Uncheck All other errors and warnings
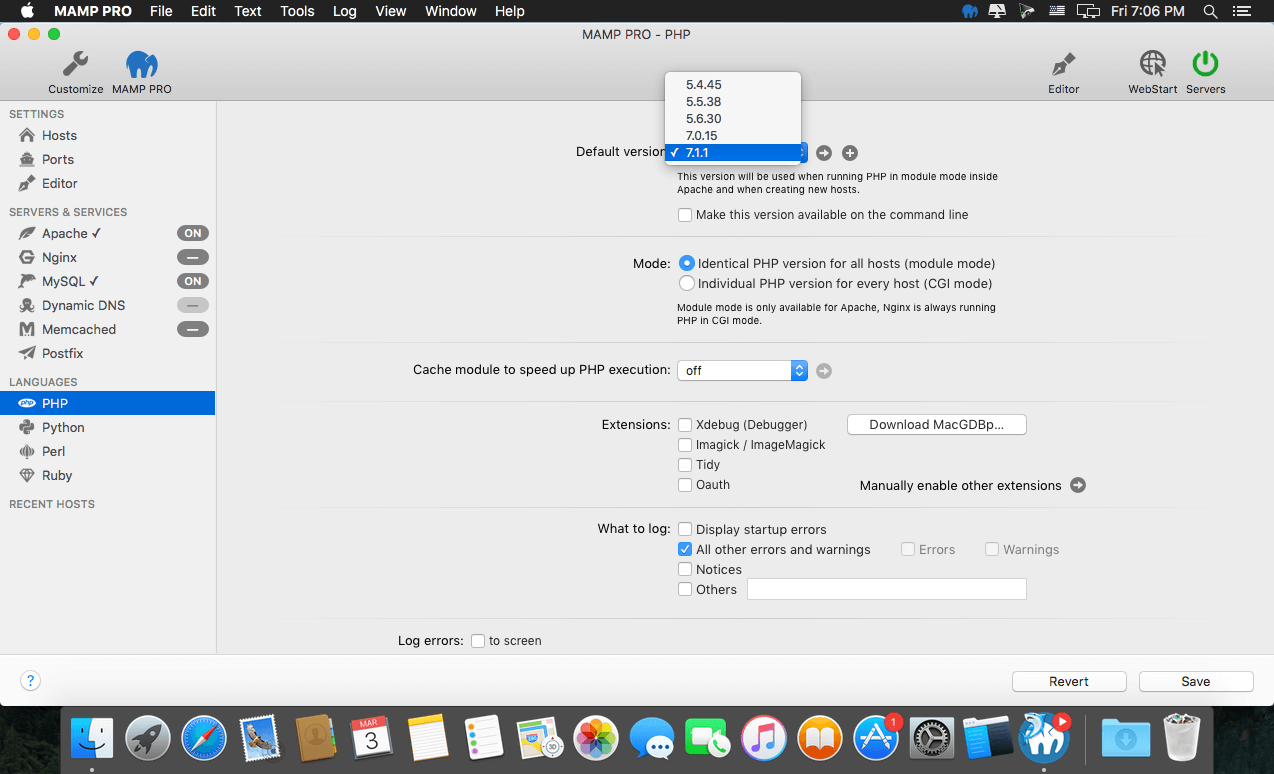The width and height of the screenshot is (1274, 774). pos(685,549)
